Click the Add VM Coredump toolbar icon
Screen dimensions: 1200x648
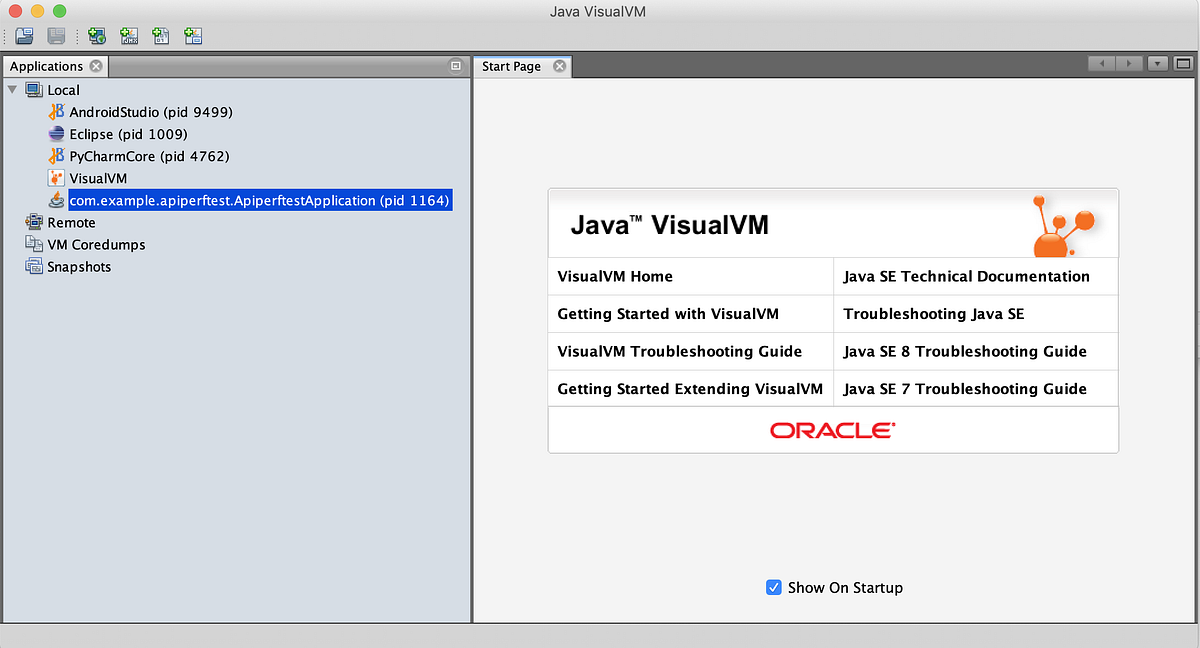161,35
